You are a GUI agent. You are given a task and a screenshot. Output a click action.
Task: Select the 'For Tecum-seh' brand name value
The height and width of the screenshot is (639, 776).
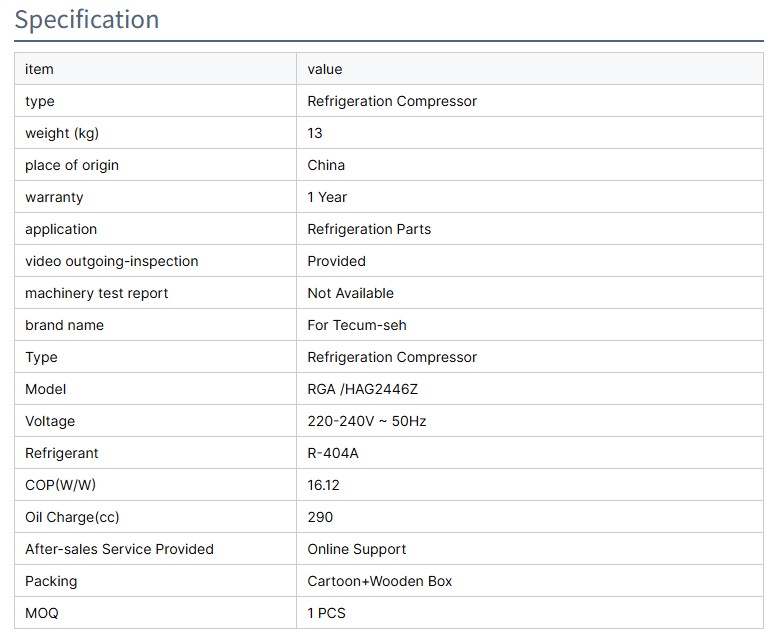pos(357,325)
